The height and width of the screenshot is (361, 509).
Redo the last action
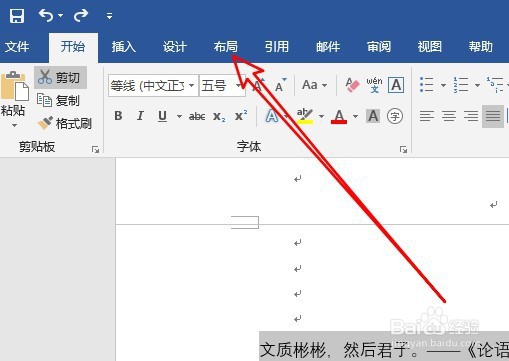(x=81, y=15)
